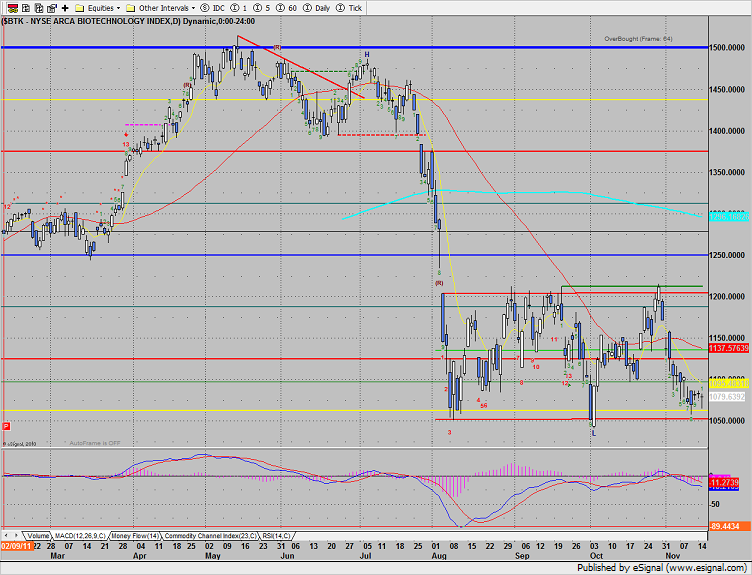Click the tab scroll left arrow

6,536
